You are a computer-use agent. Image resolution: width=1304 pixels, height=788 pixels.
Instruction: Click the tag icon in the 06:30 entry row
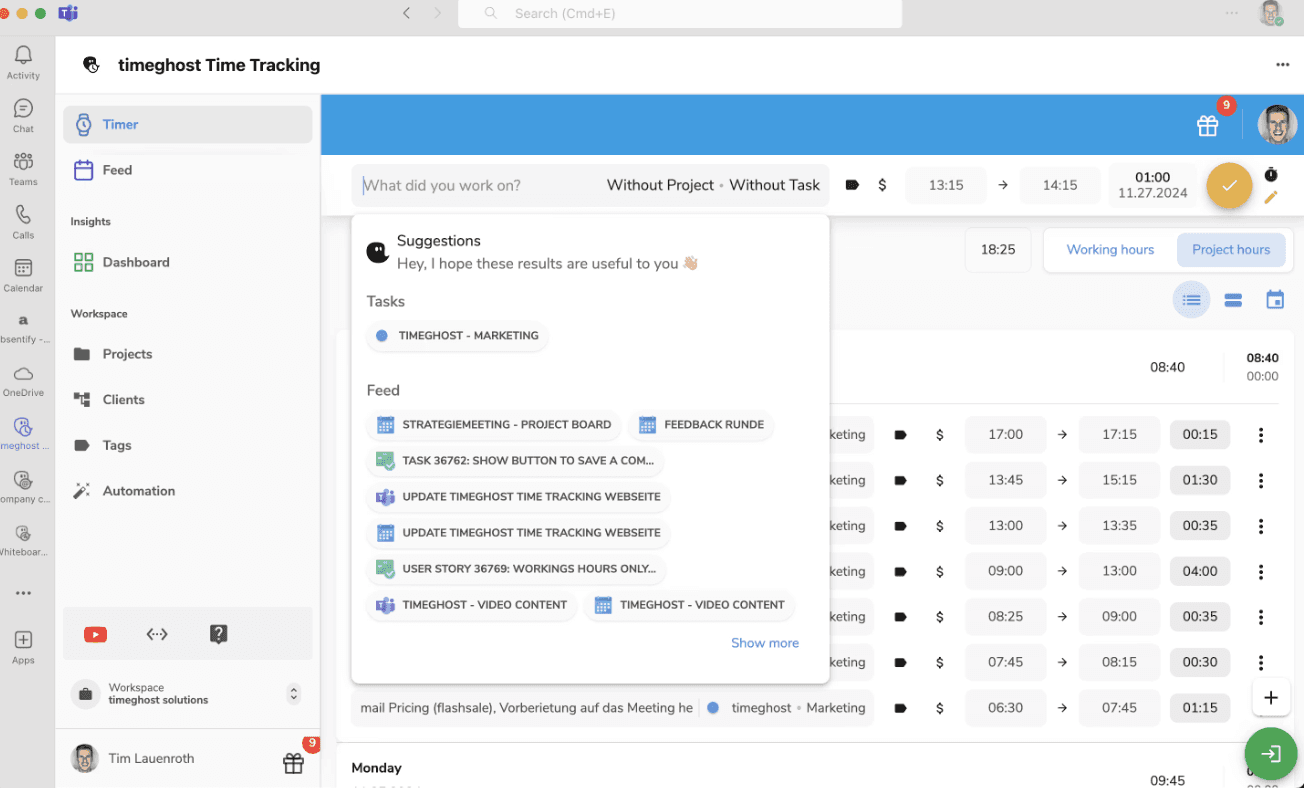(900, 708)
